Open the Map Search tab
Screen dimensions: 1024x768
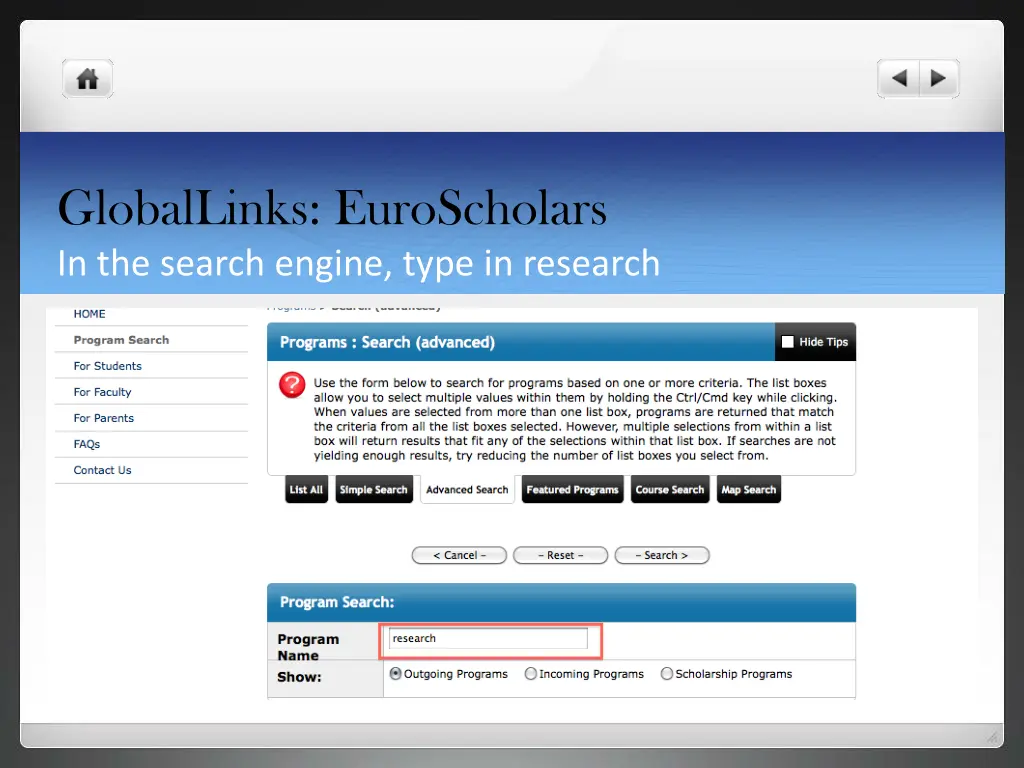[748, 489]
